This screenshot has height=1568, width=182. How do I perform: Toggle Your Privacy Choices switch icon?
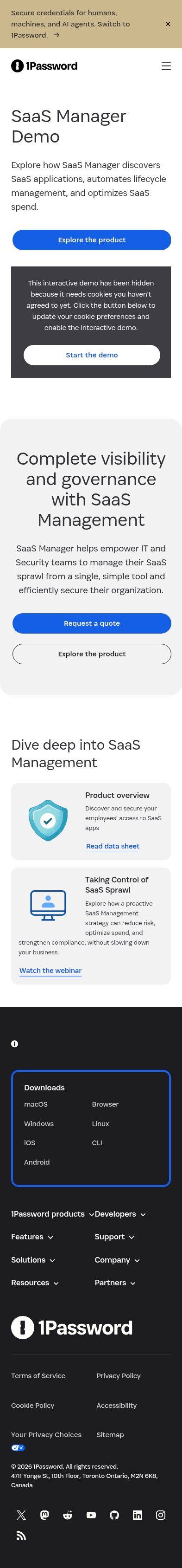[x=18, y=1447]
